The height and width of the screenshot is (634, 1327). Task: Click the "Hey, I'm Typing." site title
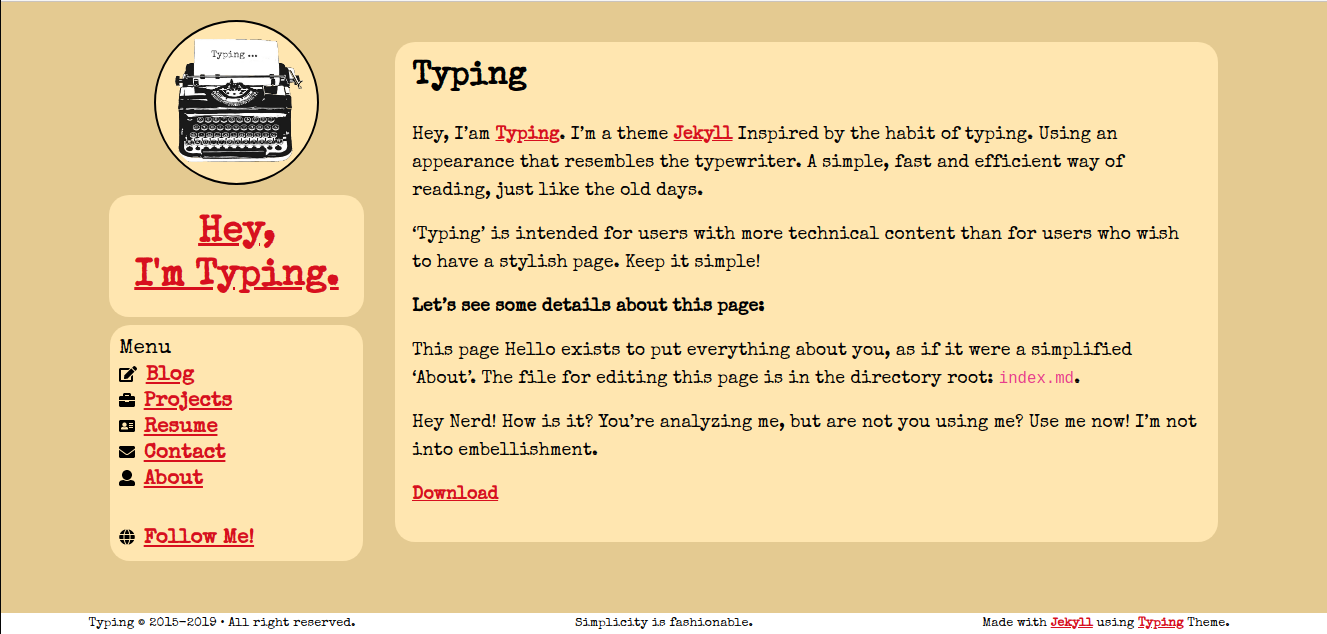236,251
